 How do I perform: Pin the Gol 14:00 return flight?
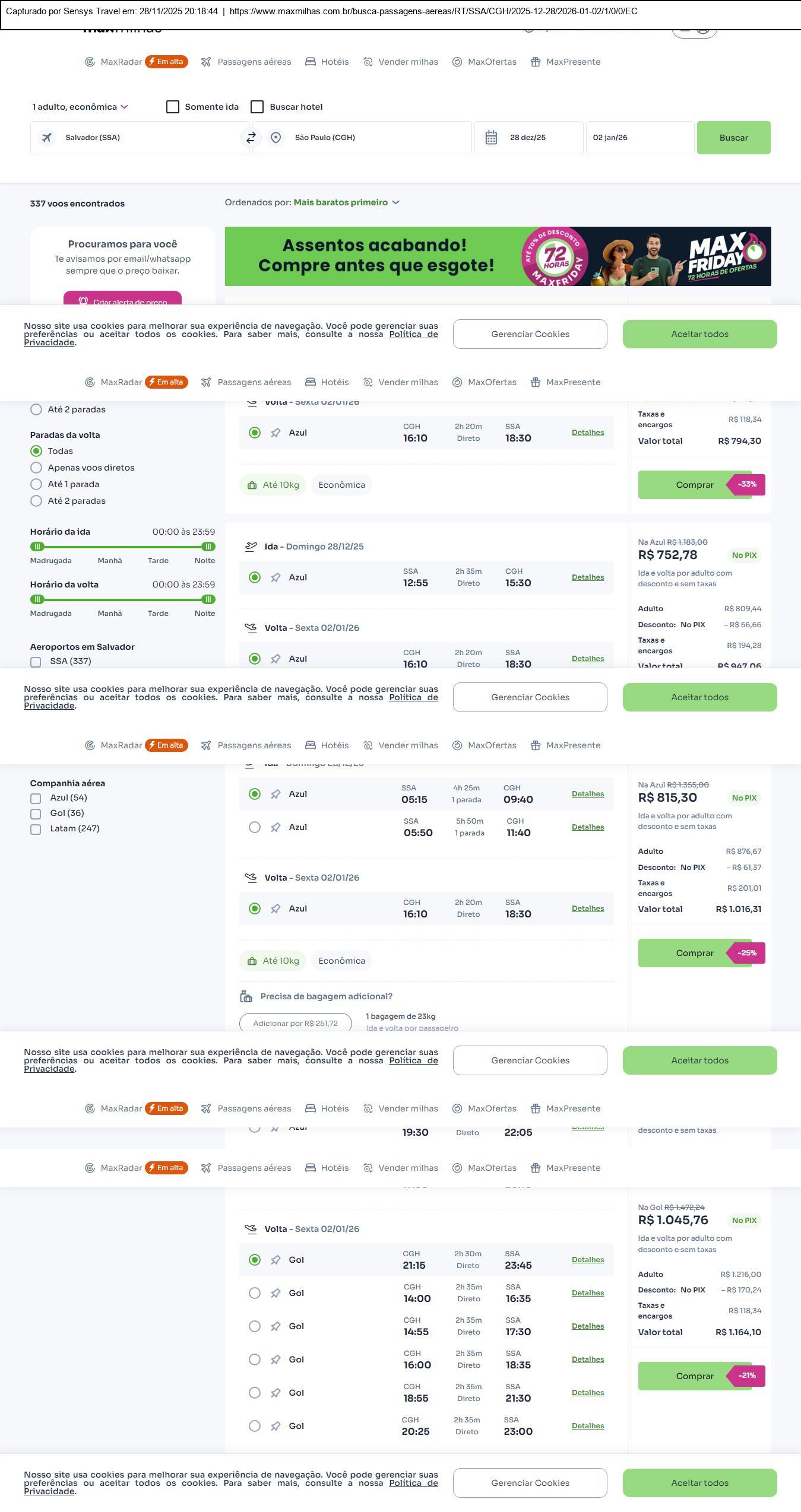(x=276, y=1293)
